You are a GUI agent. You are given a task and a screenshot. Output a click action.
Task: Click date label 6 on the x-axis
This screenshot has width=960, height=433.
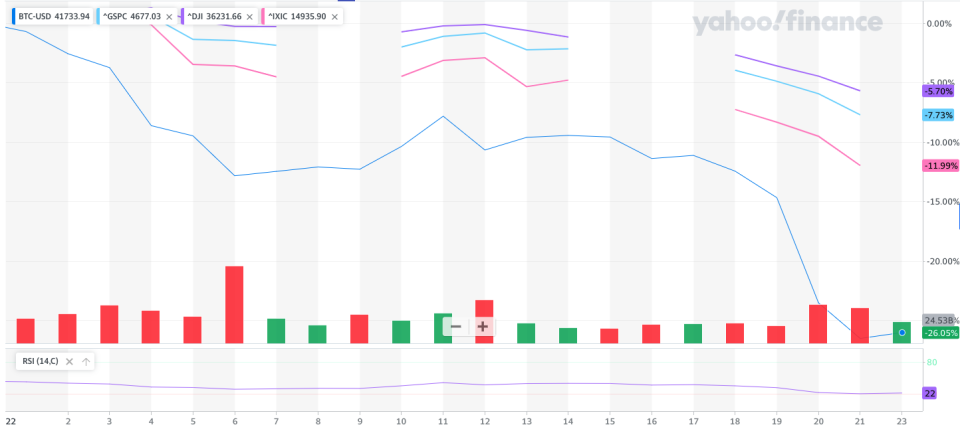click(234, 421)
